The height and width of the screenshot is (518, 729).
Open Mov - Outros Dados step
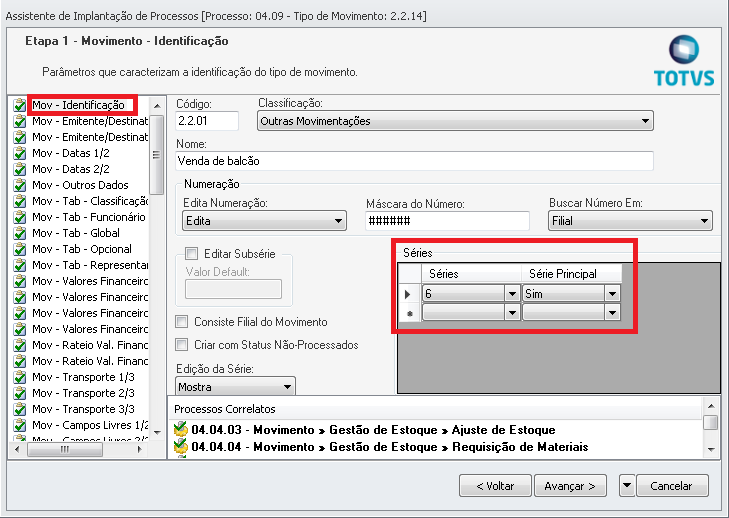(x=80, y=186)
